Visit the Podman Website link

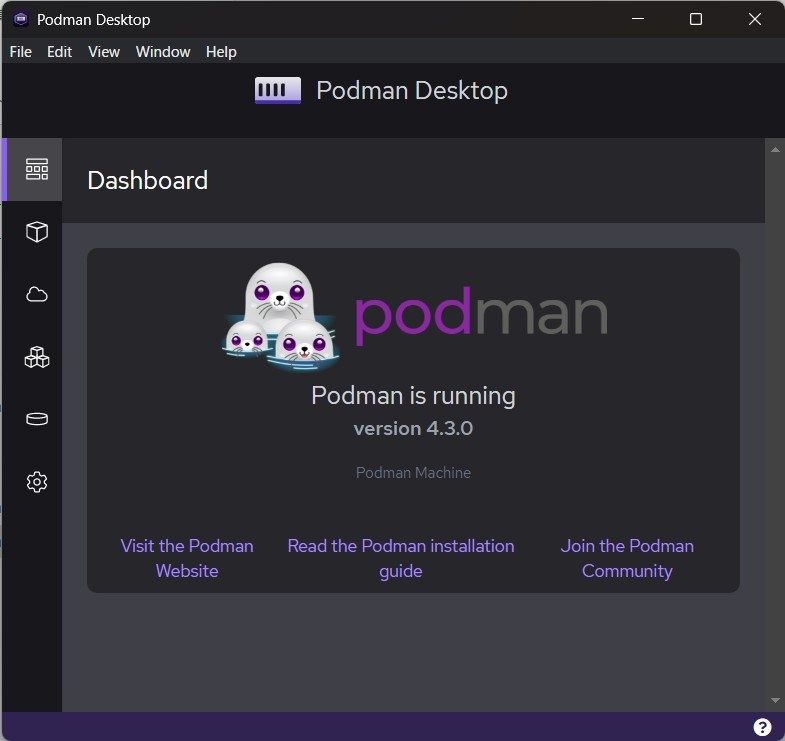click(x=187, y=558)
